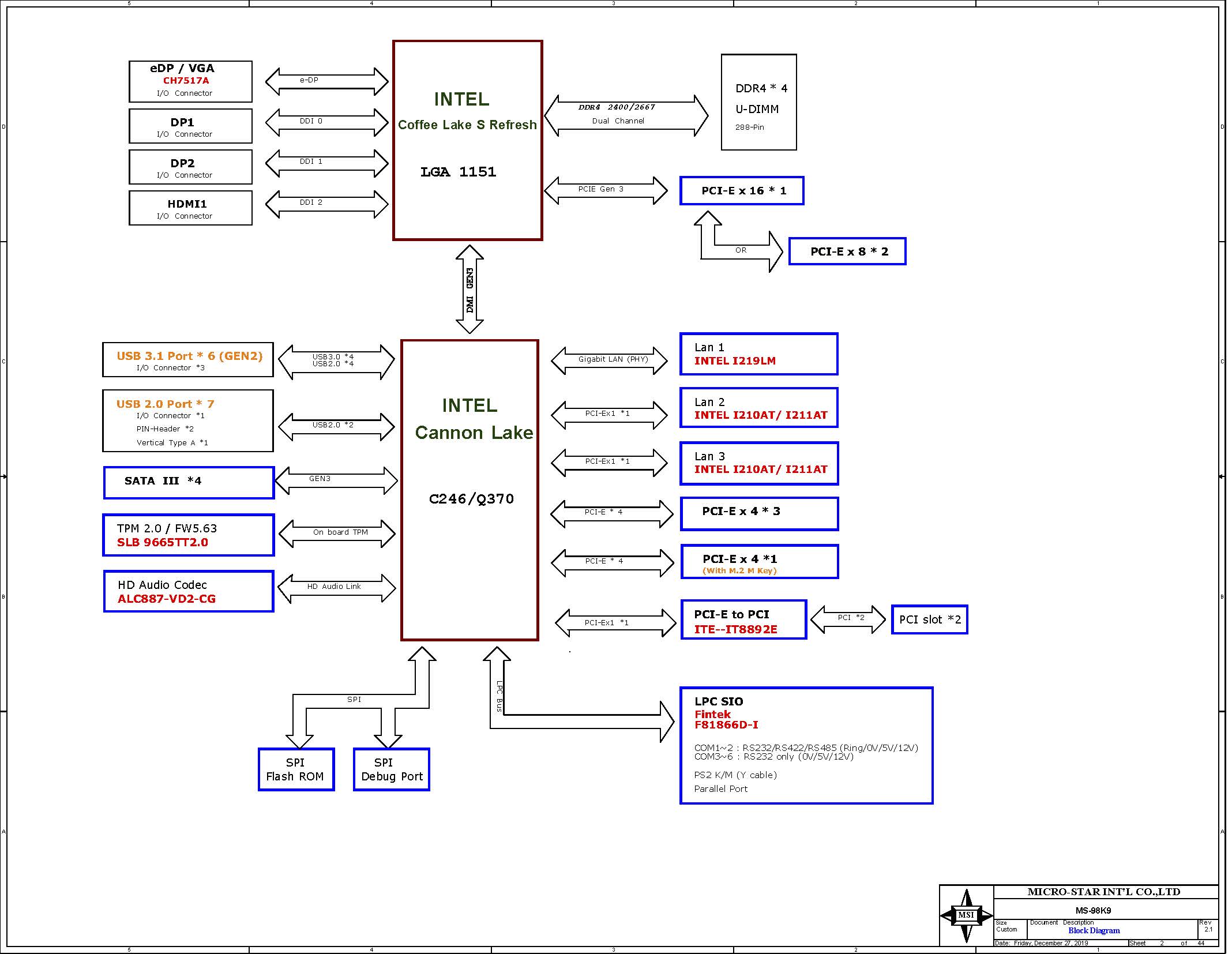This screenshot has height=954, width=1232.
Task: Select the PCI-E to PCI ITE-IT8892E box
Action: pyautogui.click(x=743, y=619)
